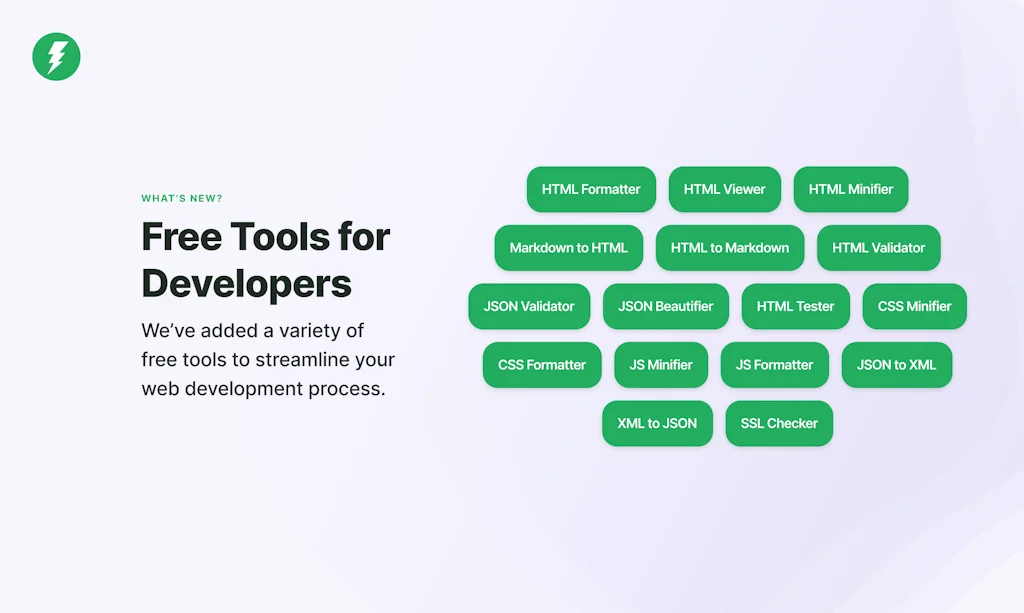The width and height of the screenshot is (1024, 613).
Task: Launch the JSON to XML converter
Action: [x=897, y=365]
